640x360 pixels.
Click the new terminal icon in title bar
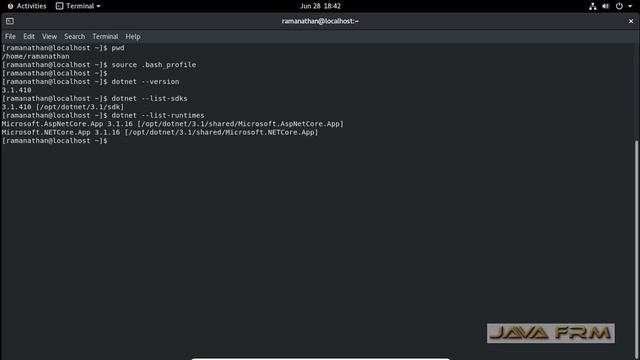coord(10,21)
